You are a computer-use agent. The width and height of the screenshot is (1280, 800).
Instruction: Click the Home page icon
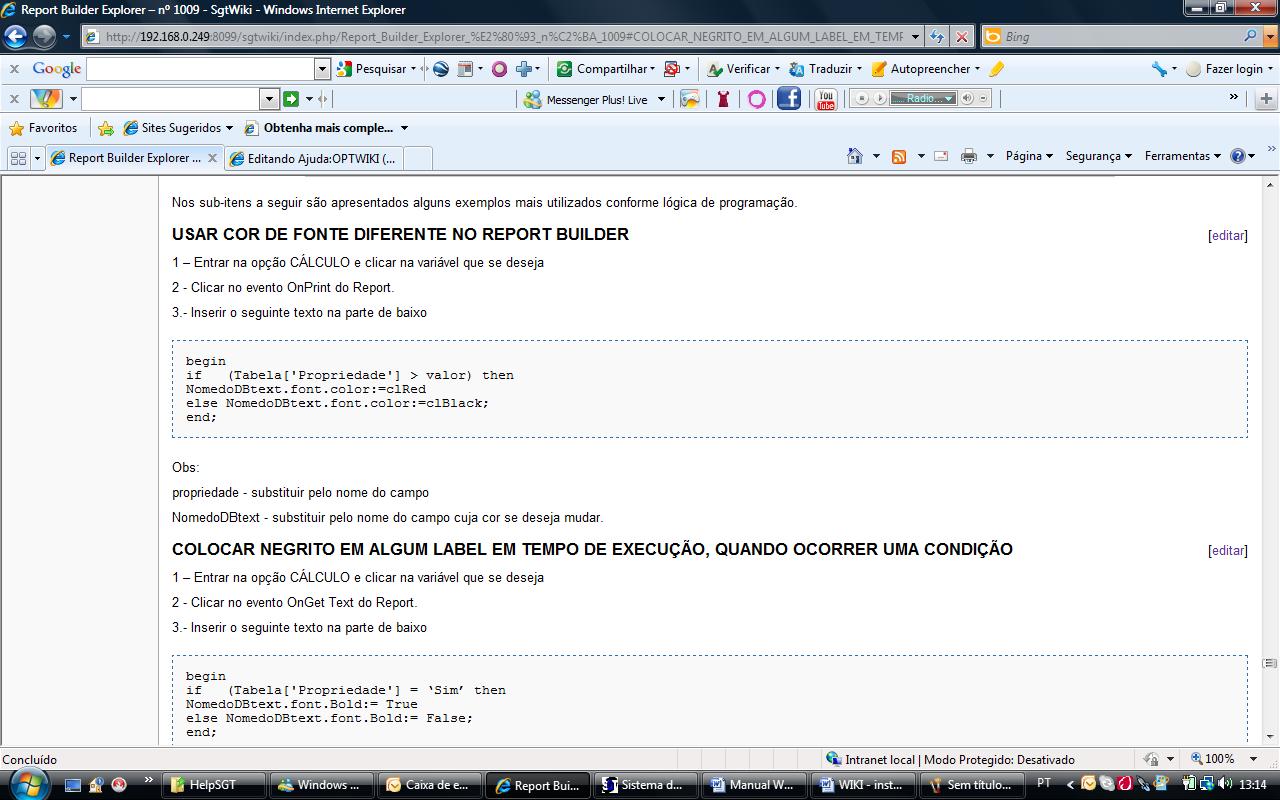click(854, 156)
